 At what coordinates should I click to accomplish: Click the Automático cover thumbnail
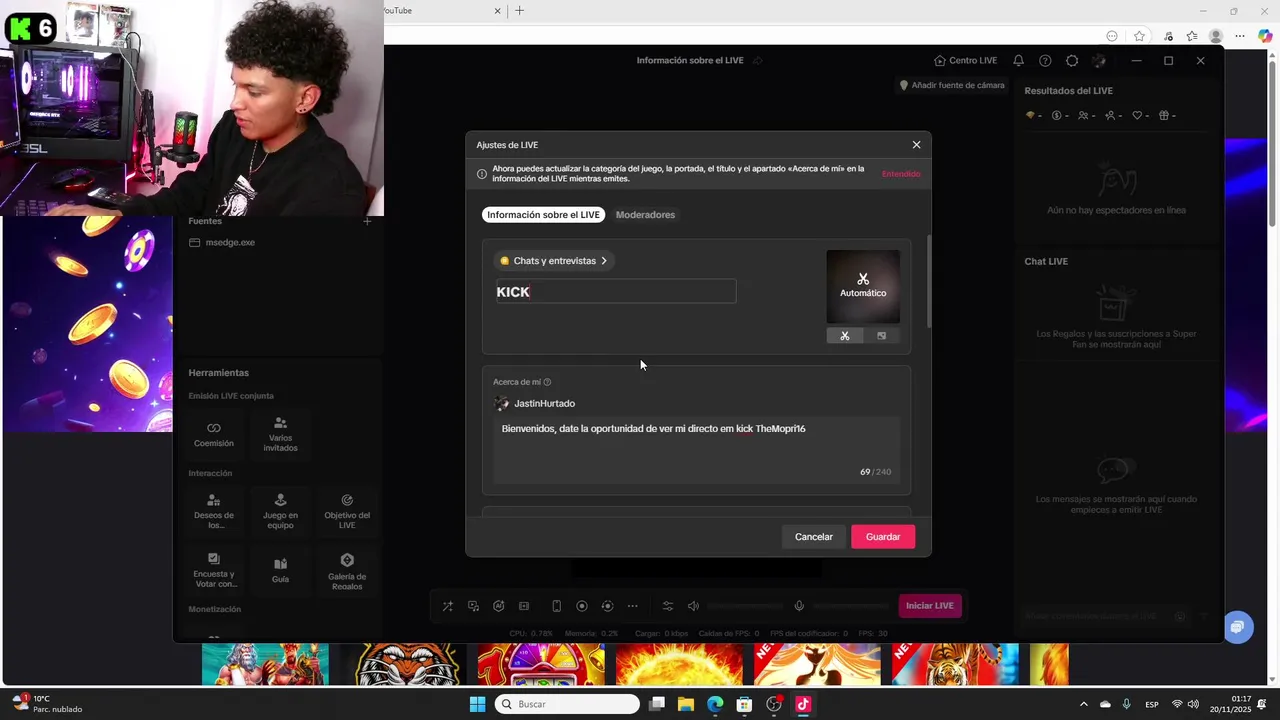click(x=863, y=286)
